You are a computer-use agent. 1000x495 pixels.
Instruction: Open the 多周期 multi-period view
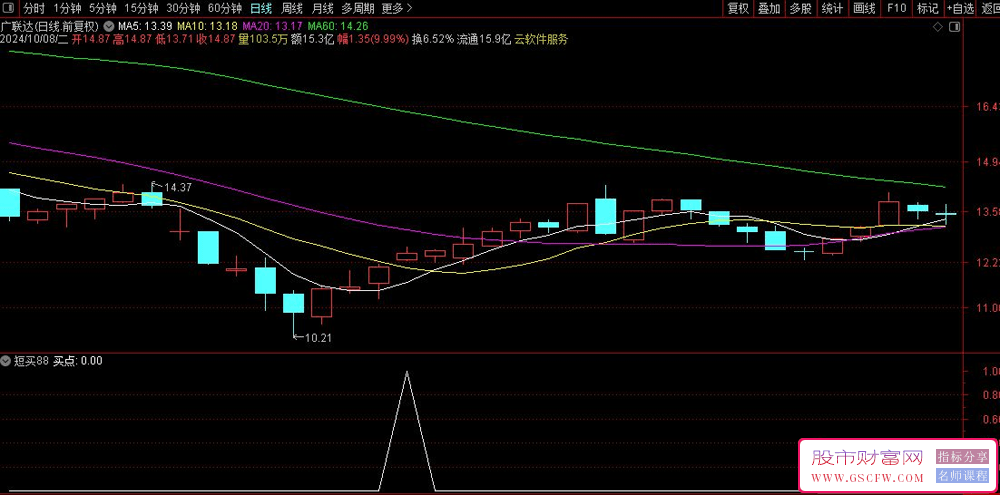(358, 8)
